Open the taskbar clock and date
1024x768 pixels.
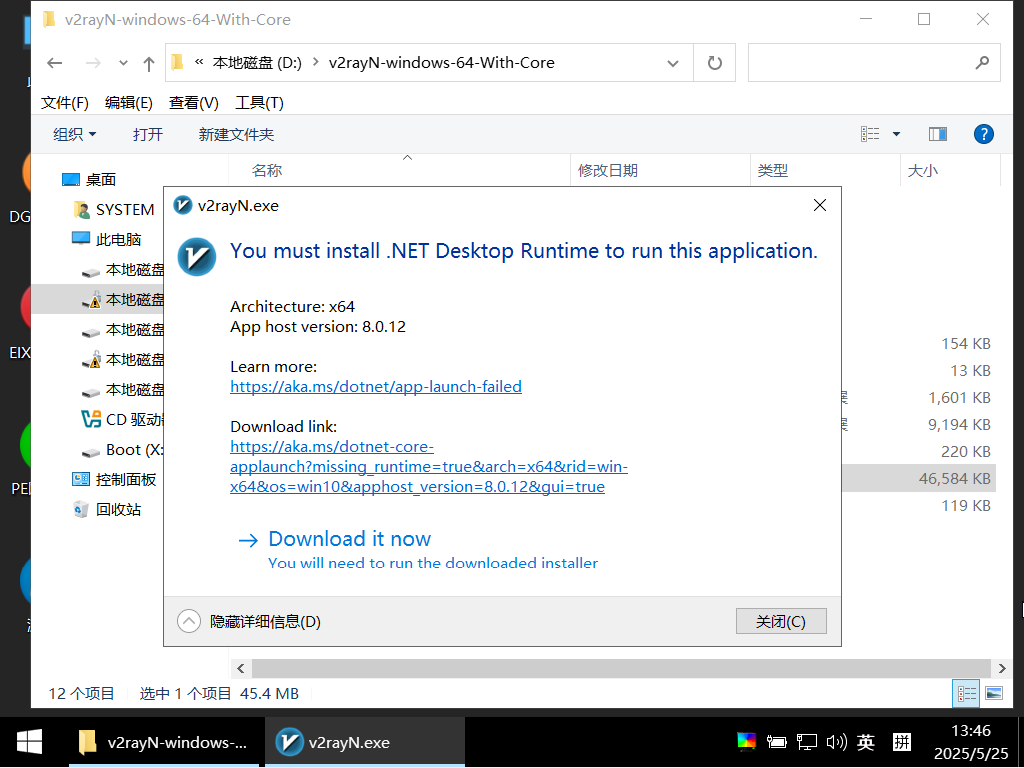click(971, 743)
